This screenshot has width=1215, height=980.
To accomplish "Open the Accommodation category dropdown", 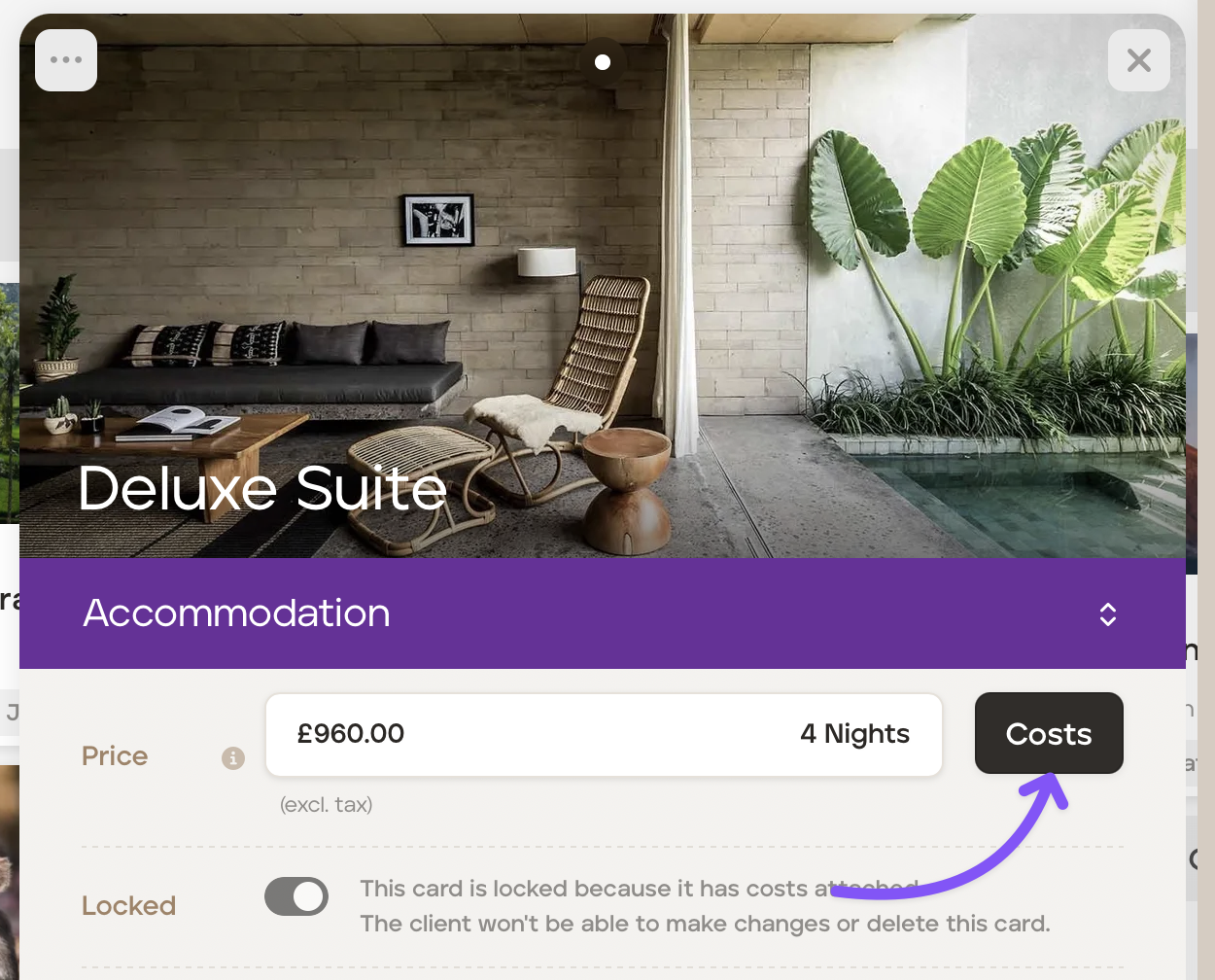I will pos(601,613).
